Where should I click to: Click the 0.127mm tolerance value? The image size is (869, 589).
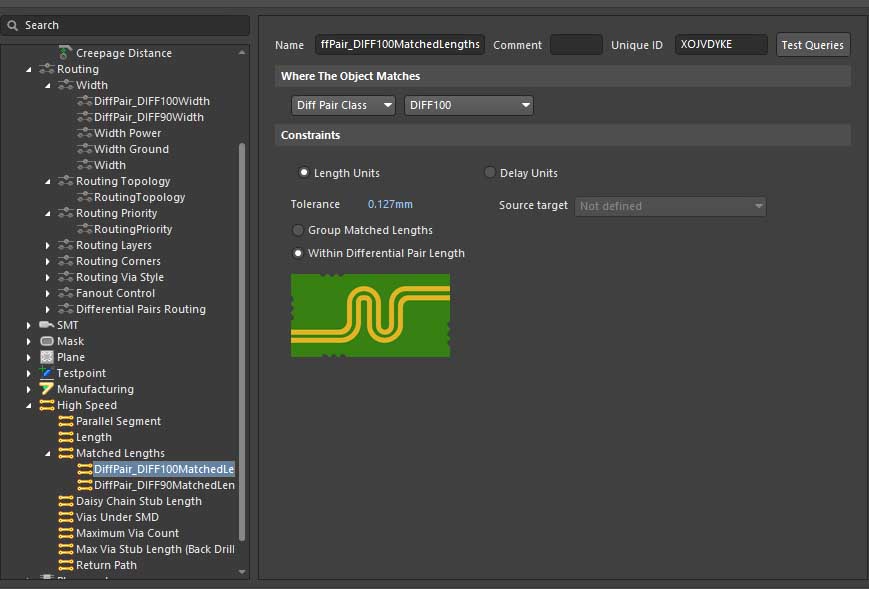pos(390,204)
